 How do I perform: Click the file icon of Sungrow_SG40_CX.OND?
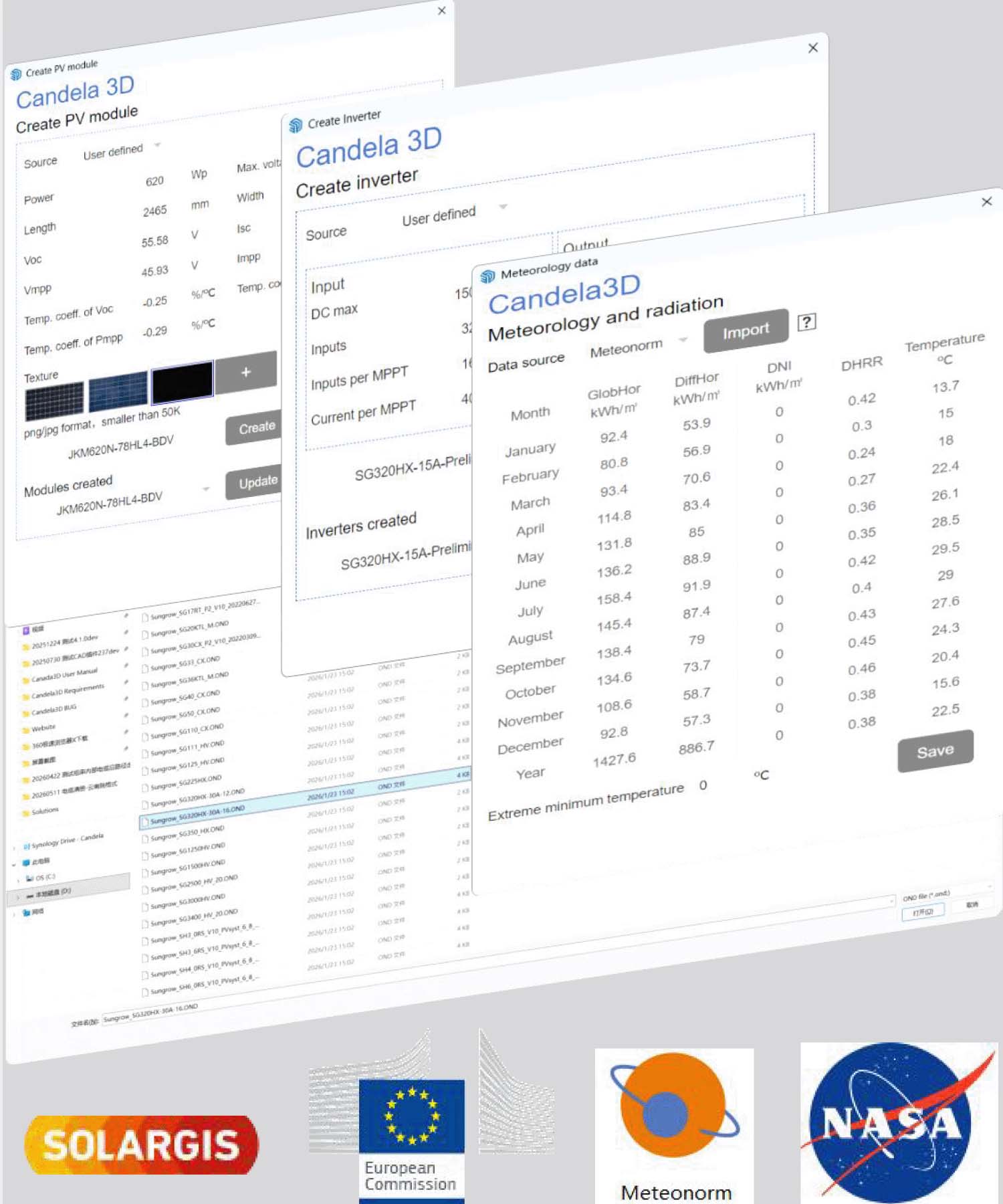[145, 702]
